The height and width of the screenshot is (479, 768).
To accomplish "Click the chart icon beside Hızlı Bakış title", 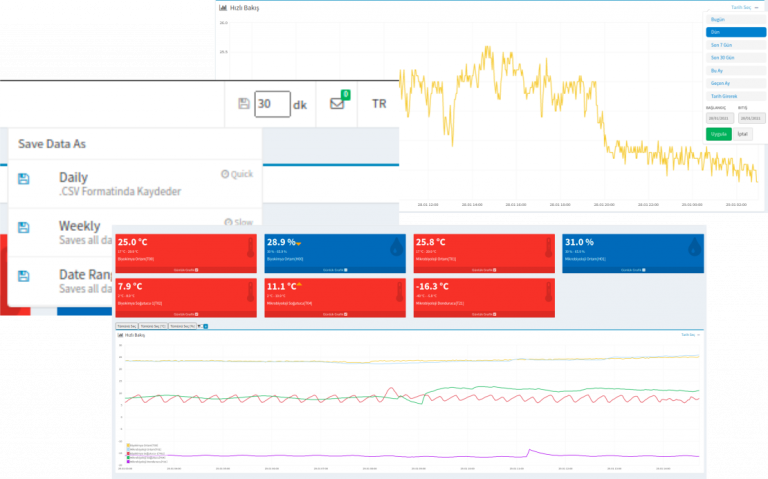I will (x=223, y=7).
